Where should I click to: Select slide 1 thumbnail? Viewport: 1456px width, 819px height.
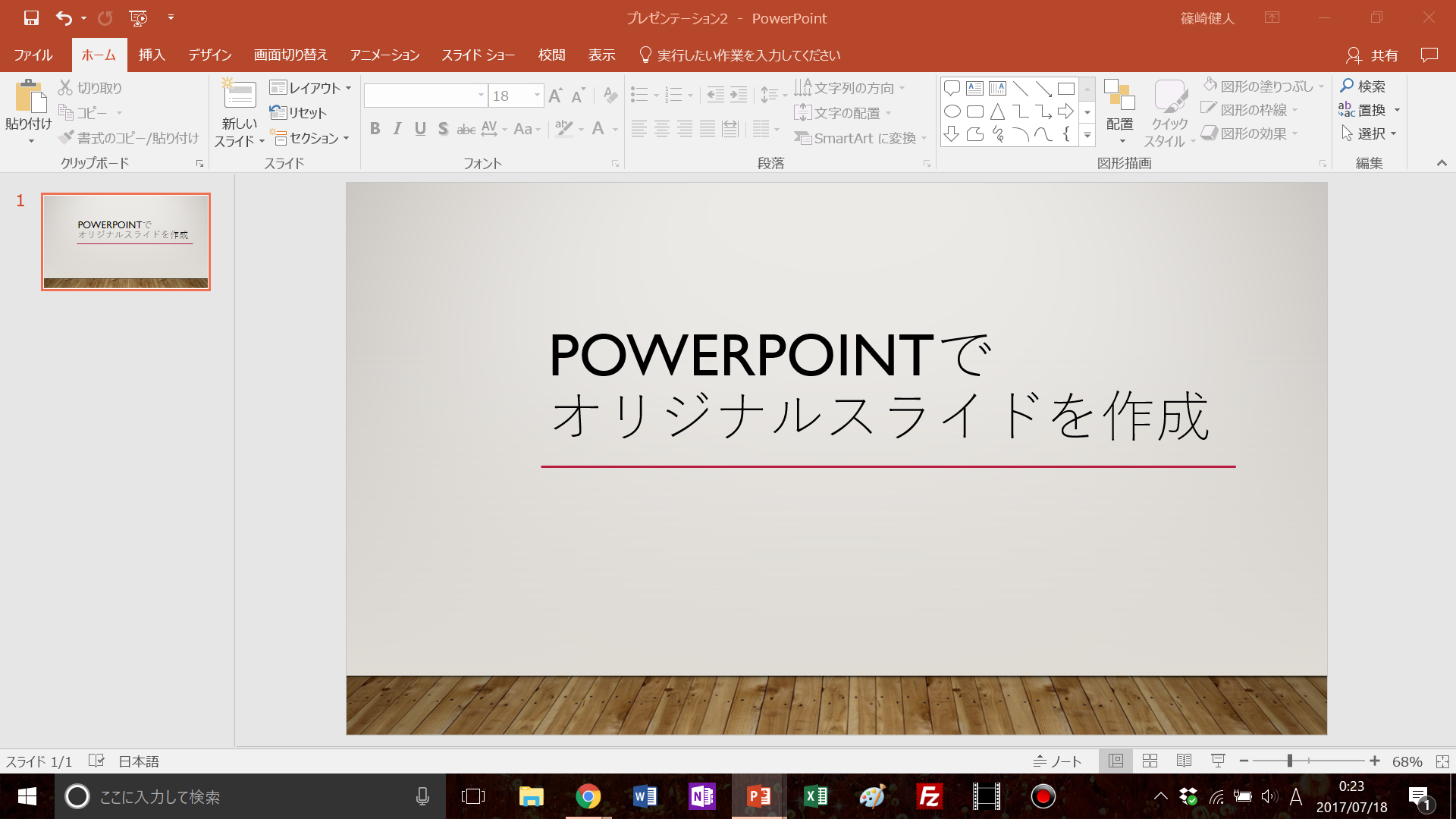tap(126, 241)
